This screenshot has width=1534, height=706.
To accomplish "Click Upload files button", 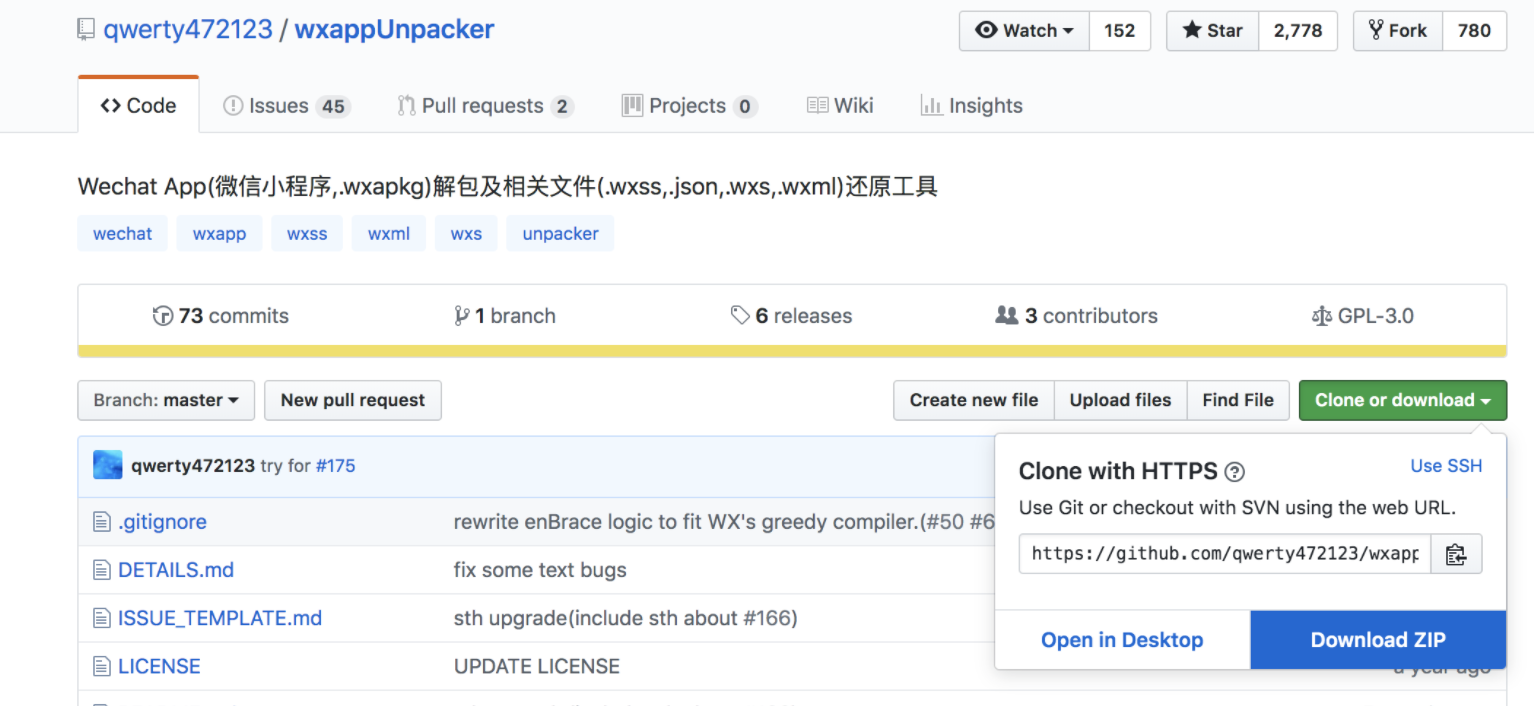I will [x=1120, y=400].
